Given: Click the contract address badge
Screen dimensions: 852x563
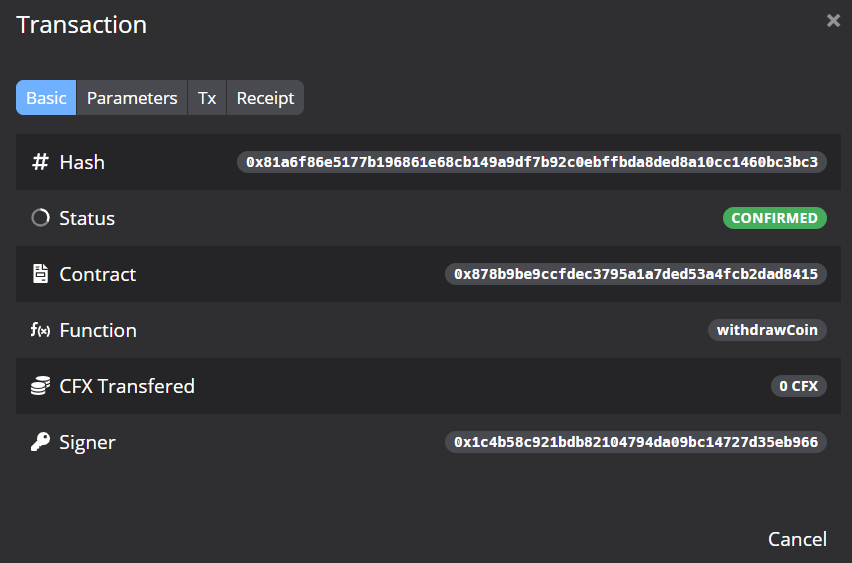Looking at the screenshot, I should click(636, 274).
